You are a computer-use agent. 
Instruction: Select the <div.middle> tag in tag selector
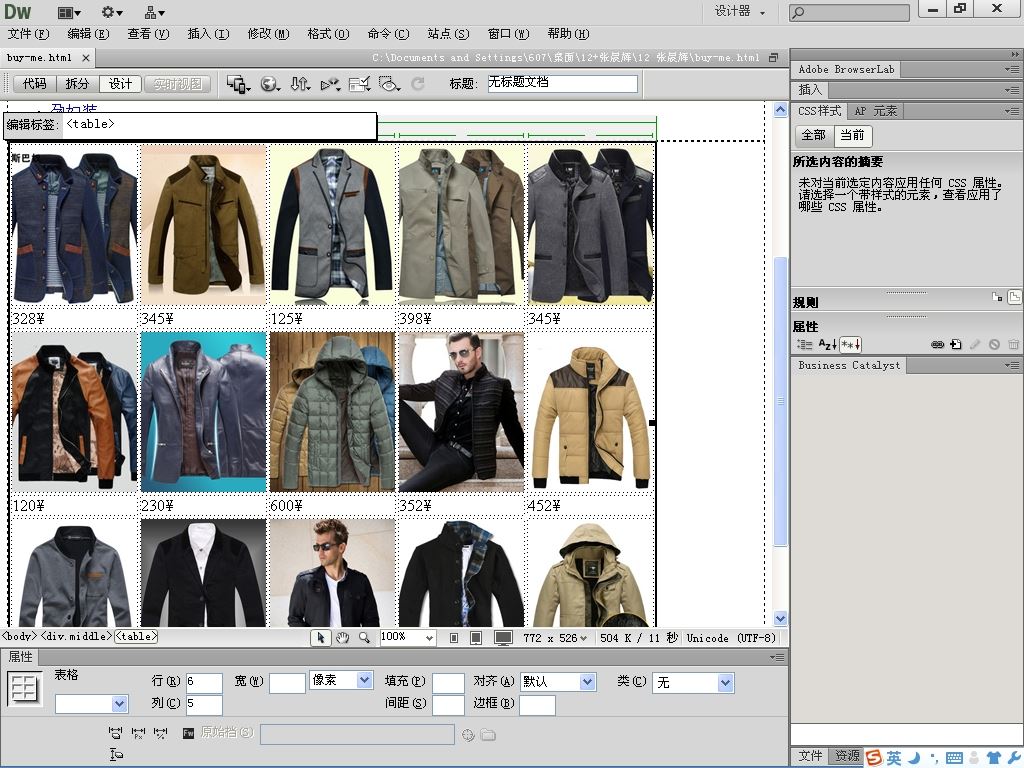[76, 636]
